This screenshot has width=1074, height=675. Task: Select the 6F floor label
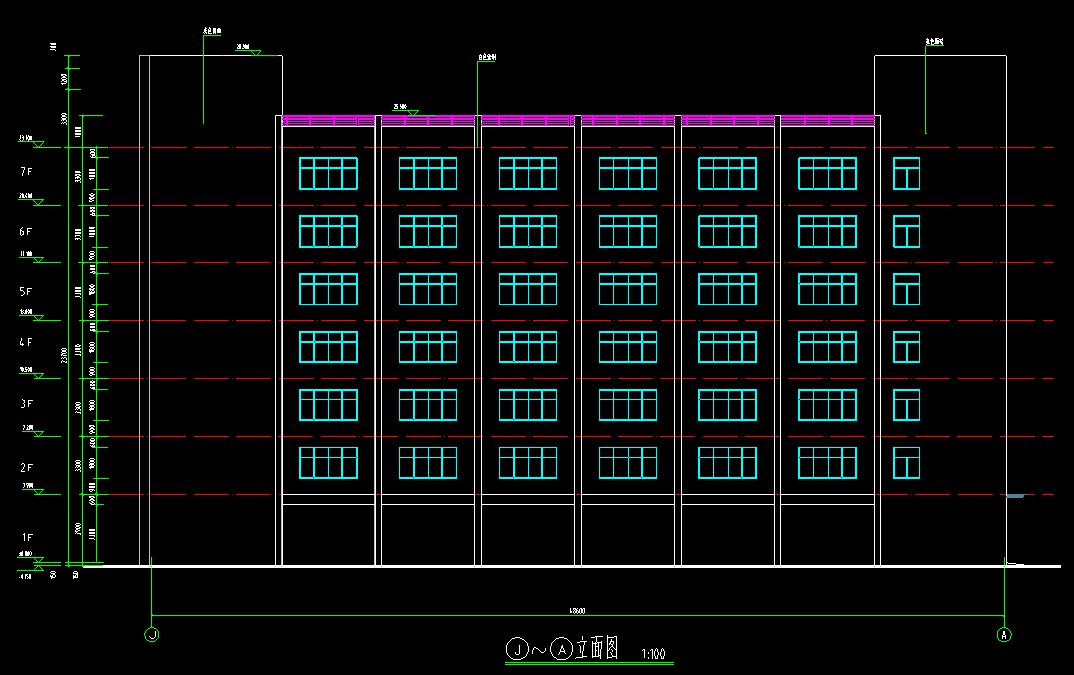(27, 232)
